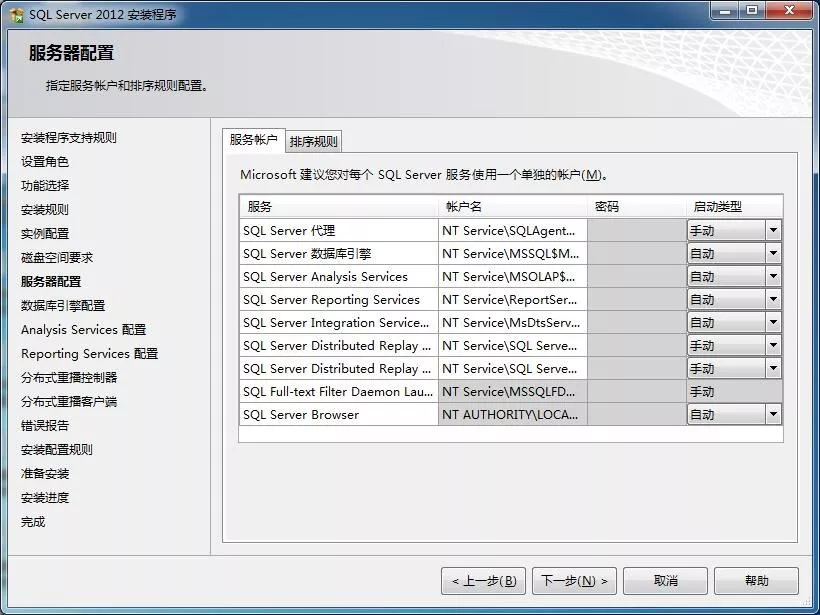Maximize the SQL Server 2012 setup window
Viewport: 820px width, 615px height.
click(x=751, y=10)
